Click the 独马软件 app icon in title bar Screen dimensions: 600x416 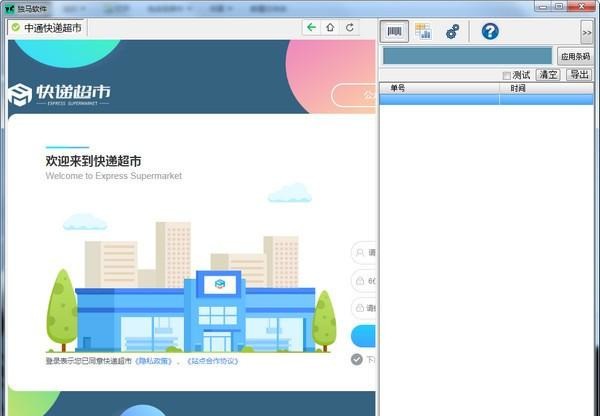click(10, 8)
